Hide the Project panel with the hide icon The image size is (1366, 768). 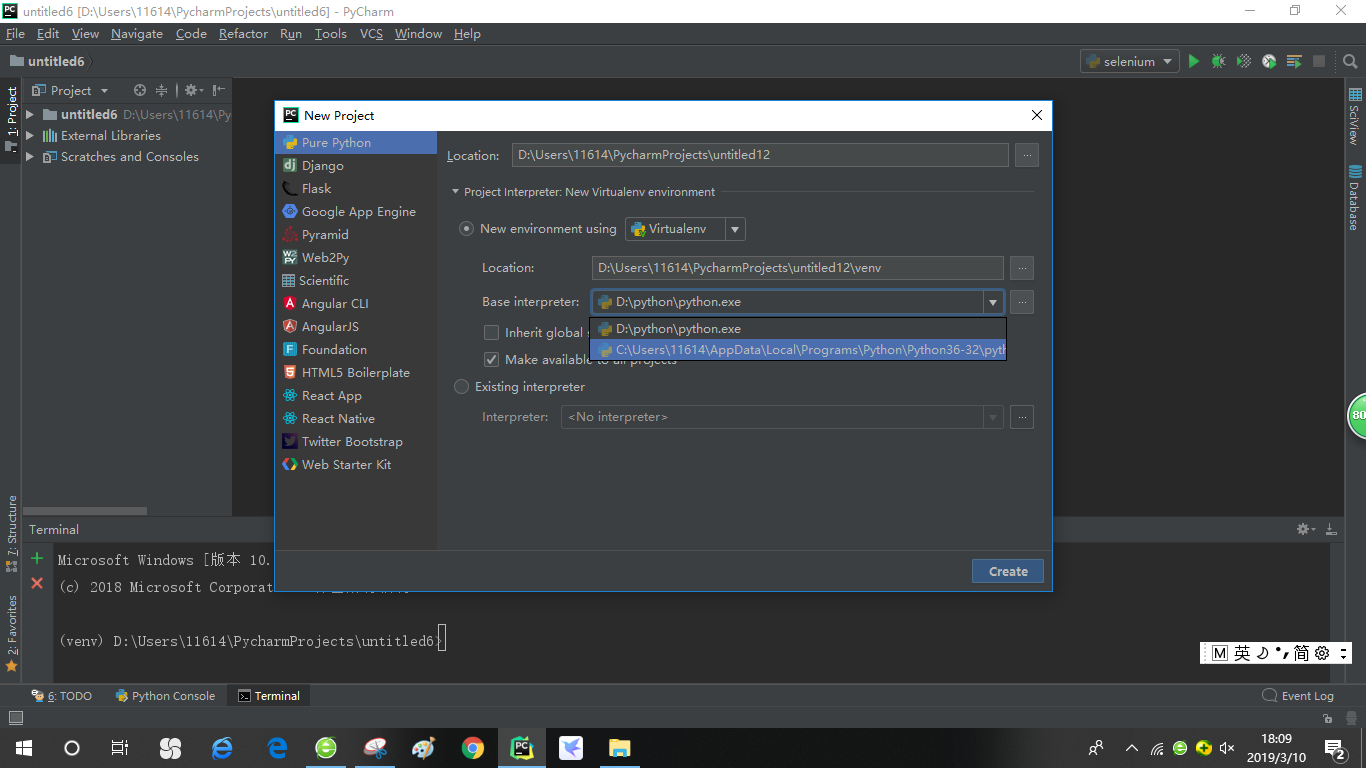point(219,90)
